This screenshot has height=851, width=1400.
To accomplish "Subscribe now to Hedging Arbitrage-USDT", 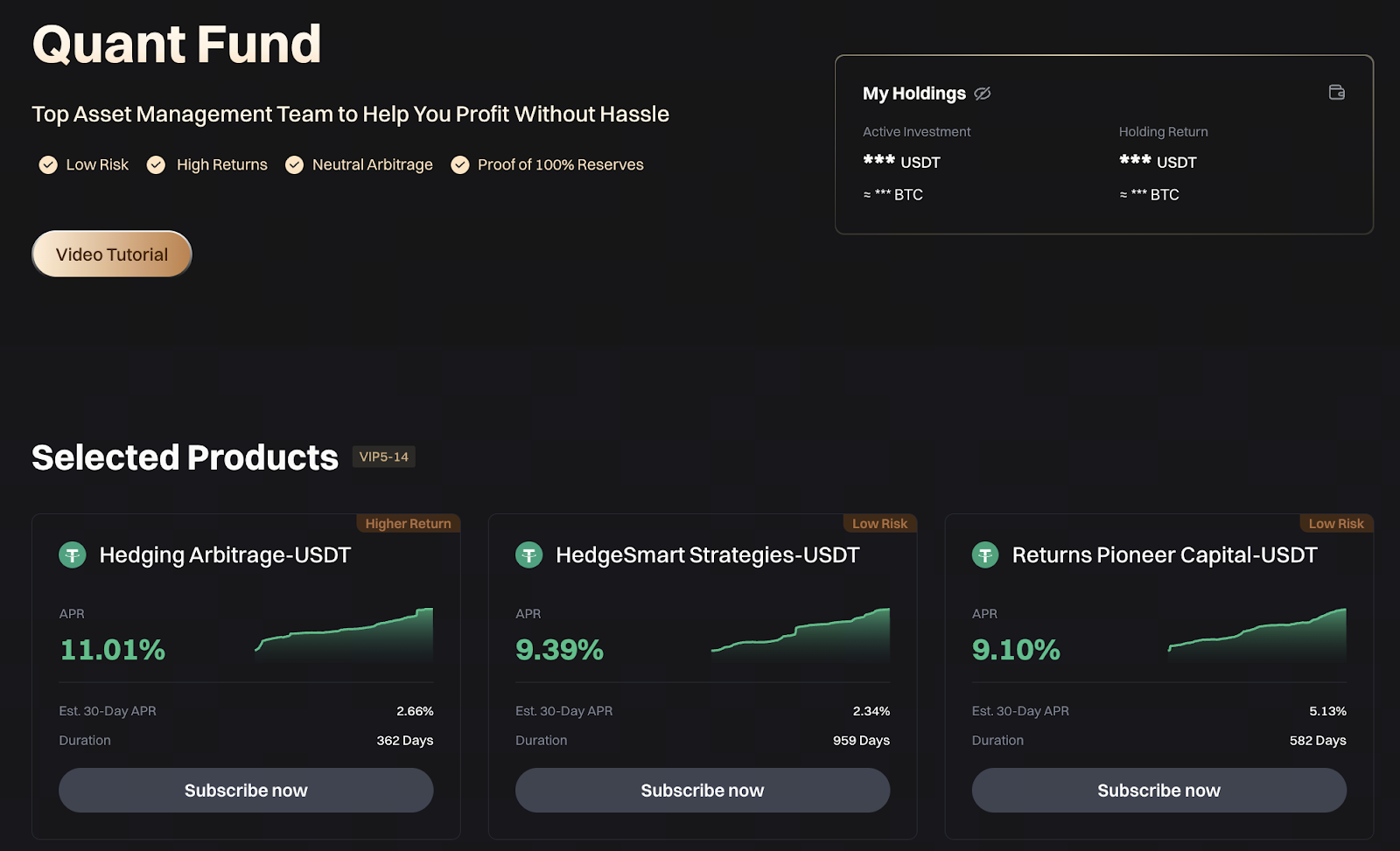I will (246, 791).
